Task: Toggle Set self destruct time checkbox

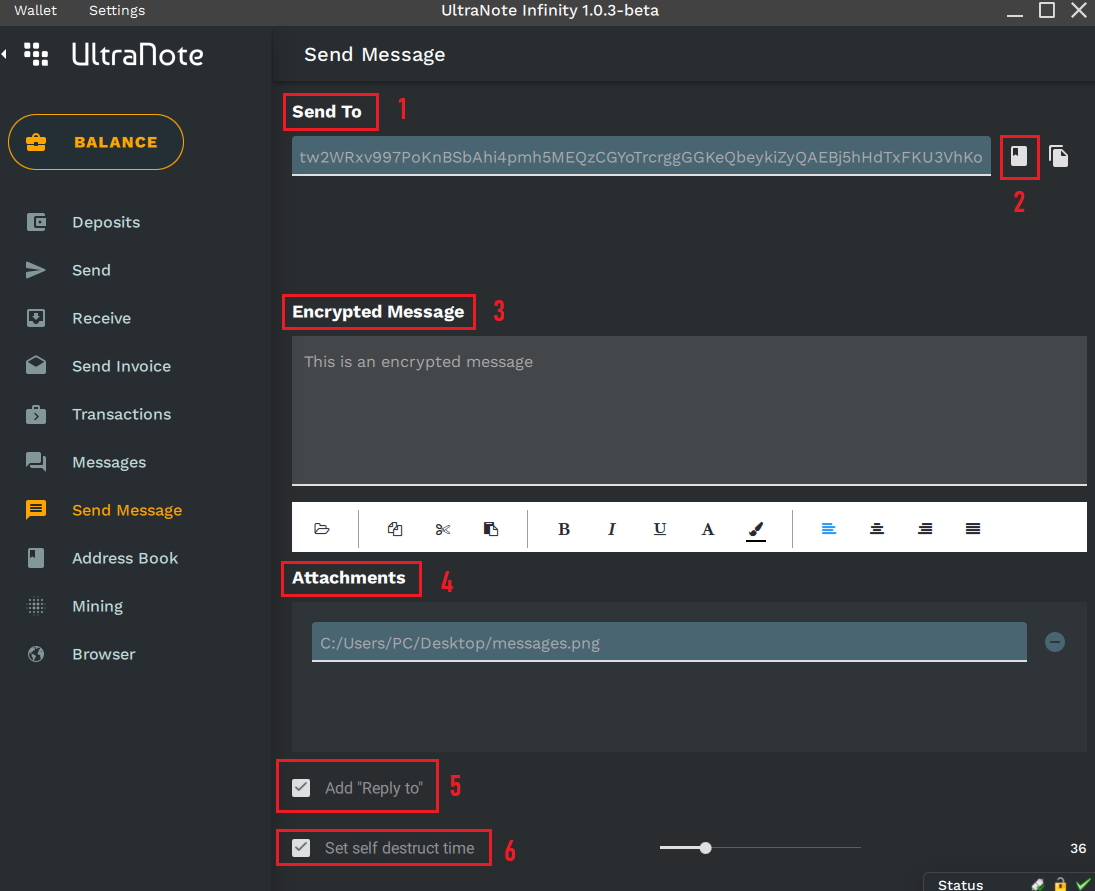Action: click(301, 848)
